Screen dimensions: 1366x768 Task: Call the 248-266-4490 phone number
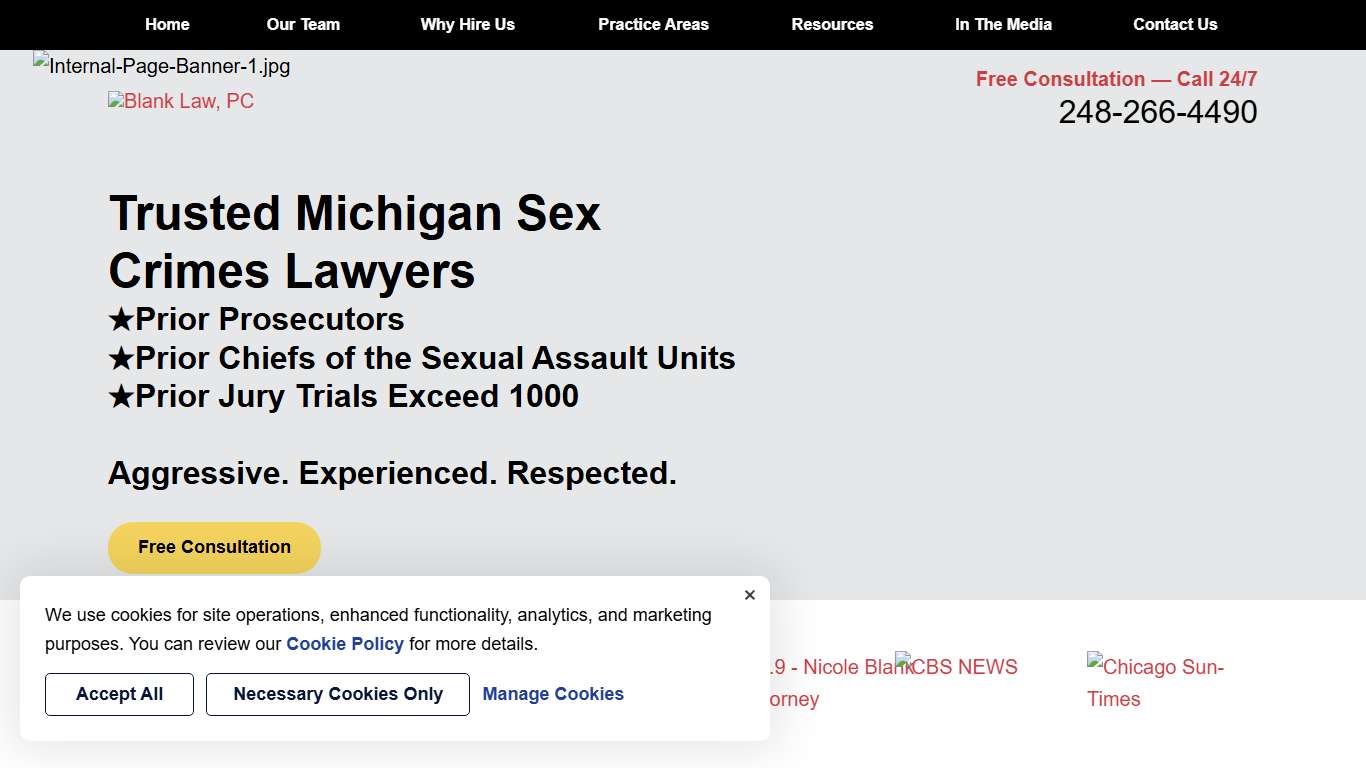tap(1158, 112)
